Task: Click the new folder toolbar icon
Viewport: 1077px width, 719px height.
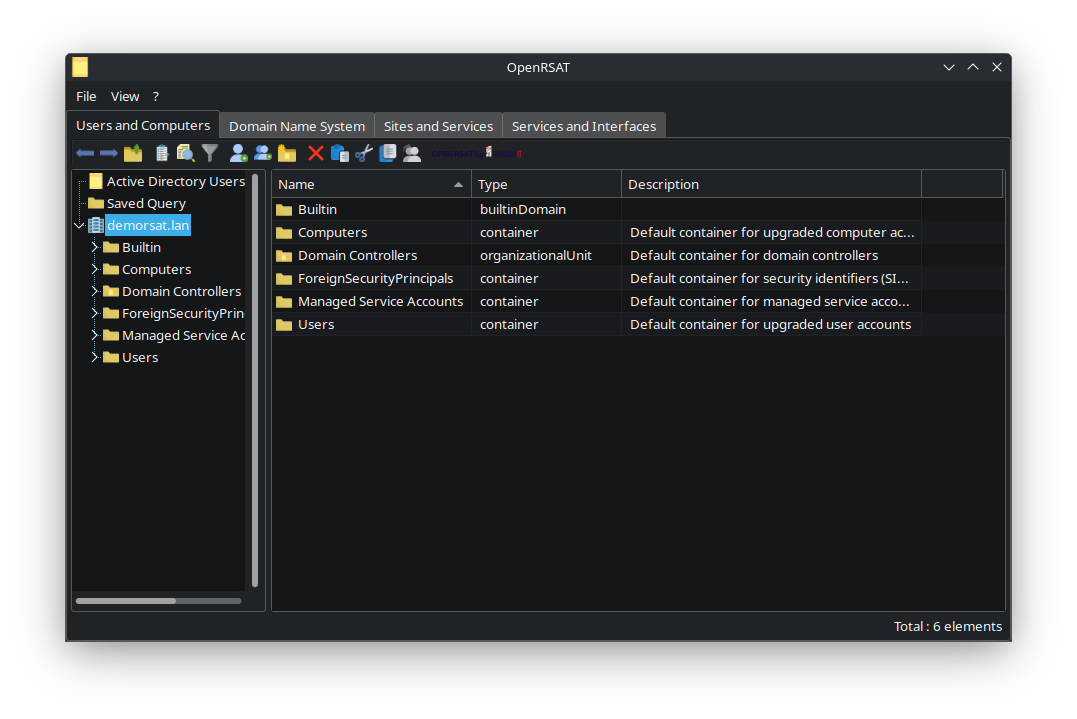Action: [x=287, y=153]
